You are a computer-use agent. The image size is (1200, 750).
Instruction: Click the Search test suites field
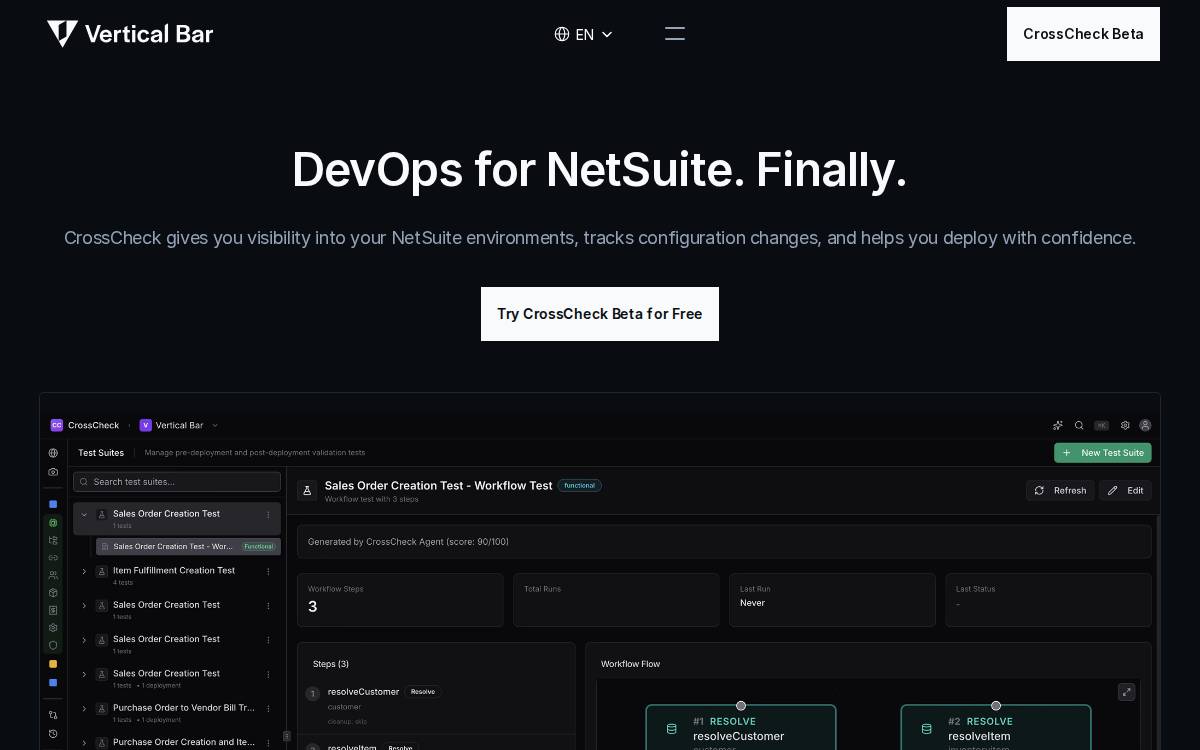click(x=177, y=482)
